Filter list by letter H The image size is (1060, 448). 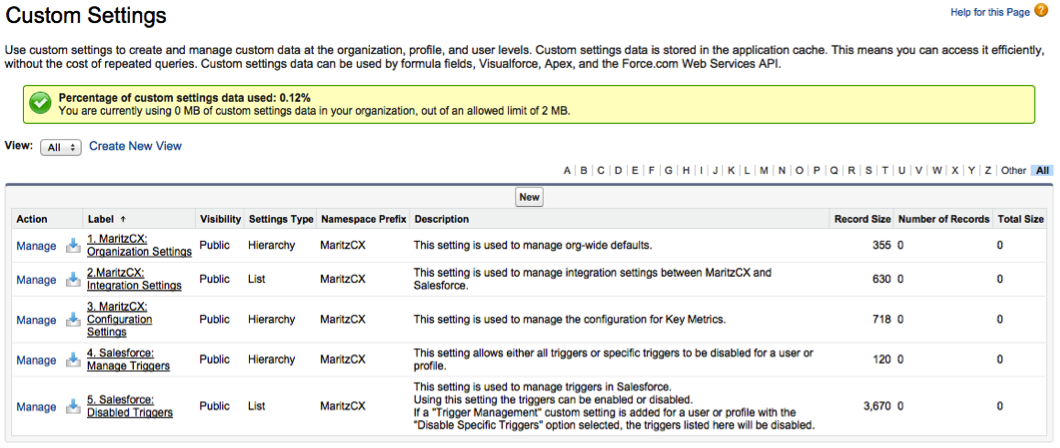[x=685, y=170]
